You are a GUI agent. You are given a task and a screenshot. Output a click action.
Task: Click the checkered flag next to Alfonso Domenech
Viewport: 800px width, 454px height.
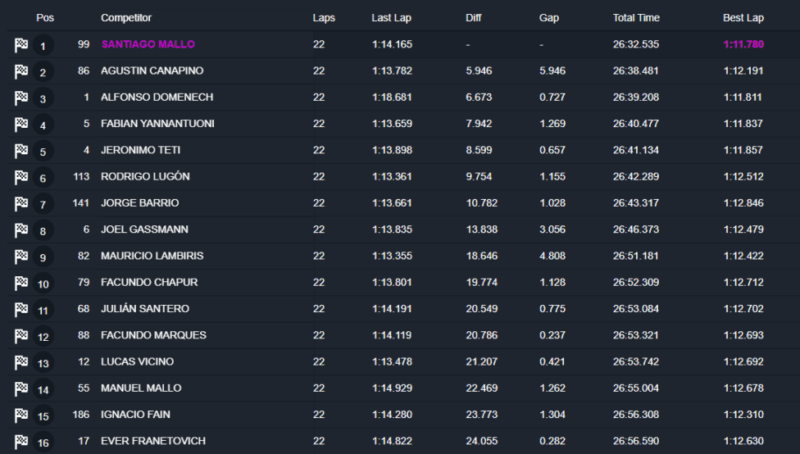pyautogui.click(x=20, y=98)
